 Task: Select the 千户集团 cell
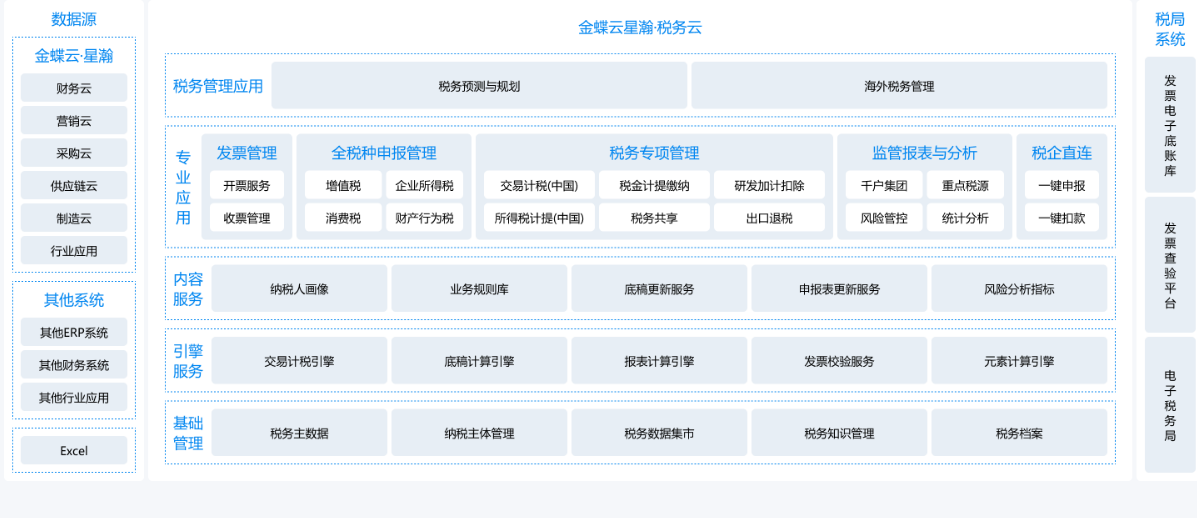884,185
